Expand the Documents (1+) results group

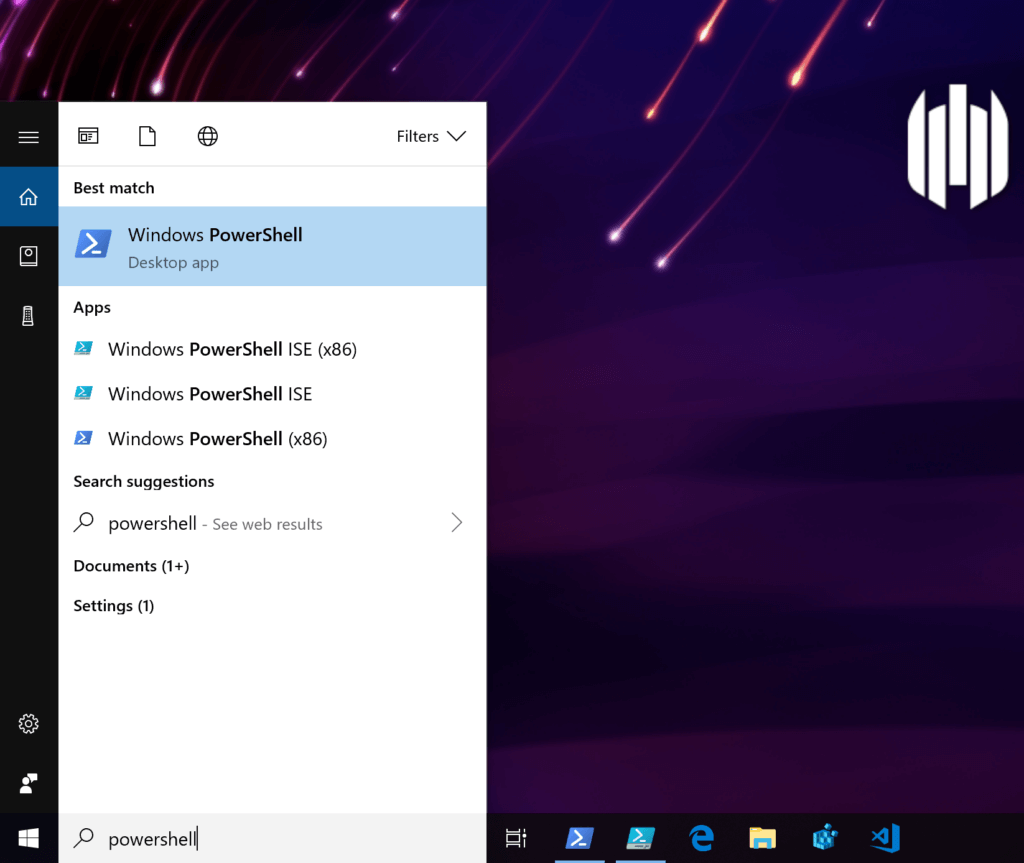[x=131, y=566]
